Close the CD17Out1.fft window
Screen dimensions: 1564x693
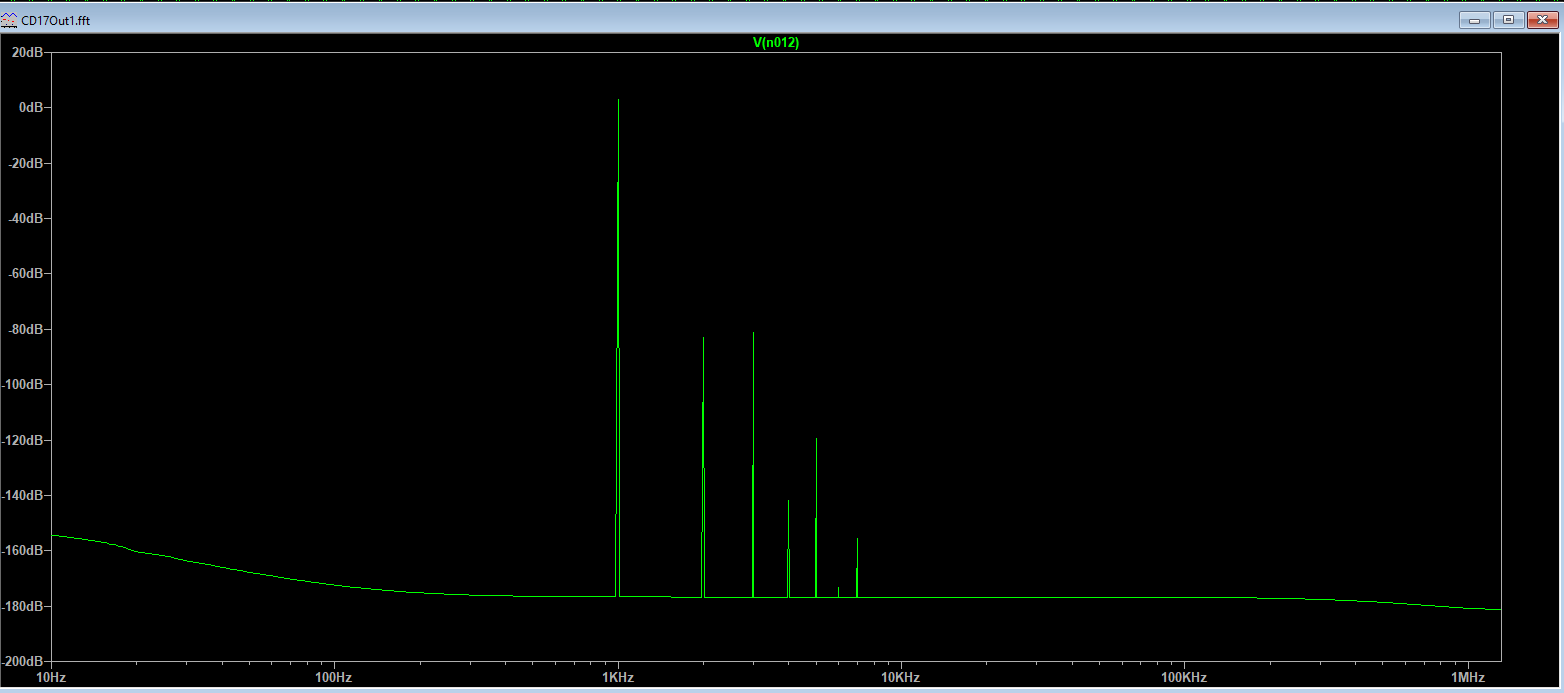(x=1543, y=19)
